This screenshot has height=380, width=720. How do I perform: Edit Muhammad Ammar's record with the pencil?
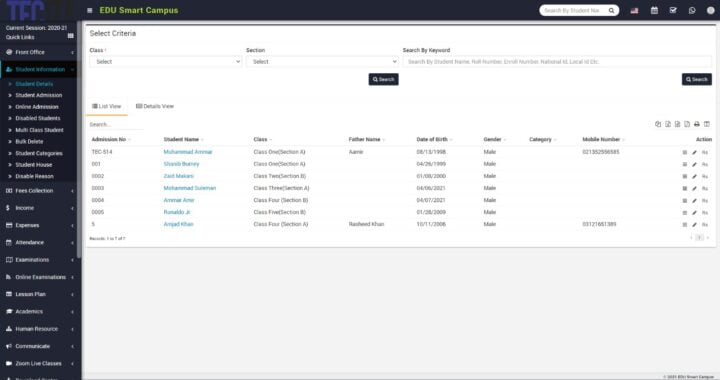(x=694, y=152)
